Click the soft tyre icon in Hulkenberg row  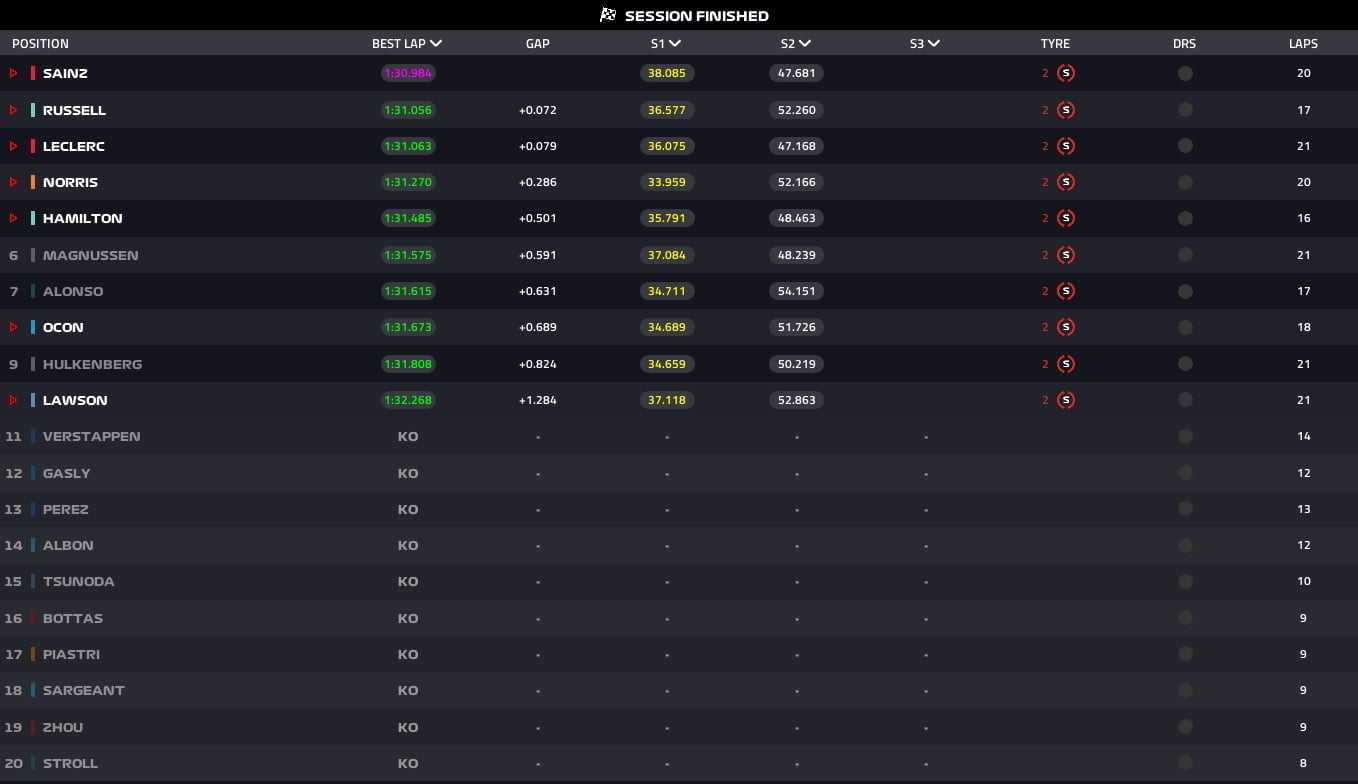1066,364
